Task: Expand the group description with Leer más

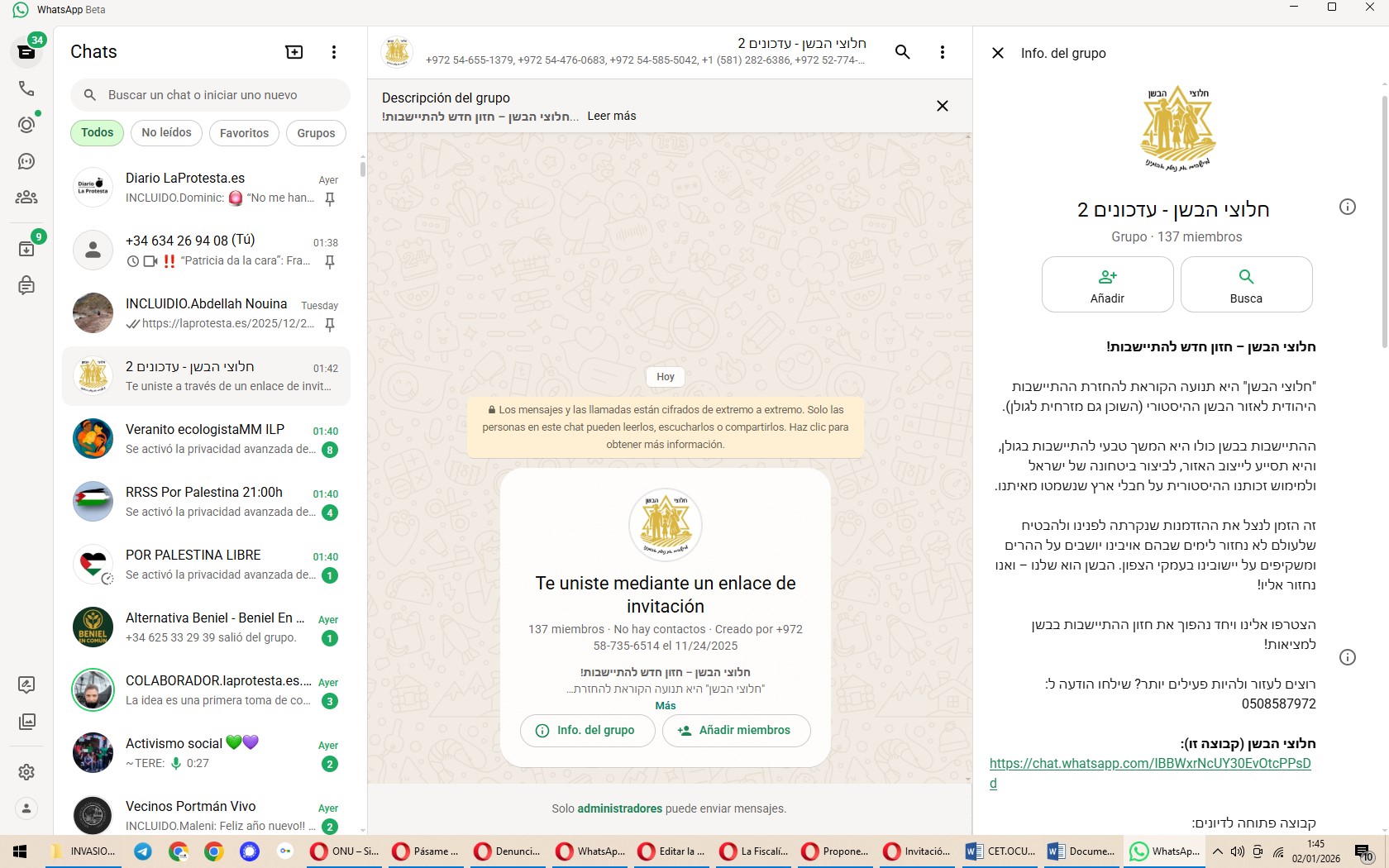Action: pos(611,116)
